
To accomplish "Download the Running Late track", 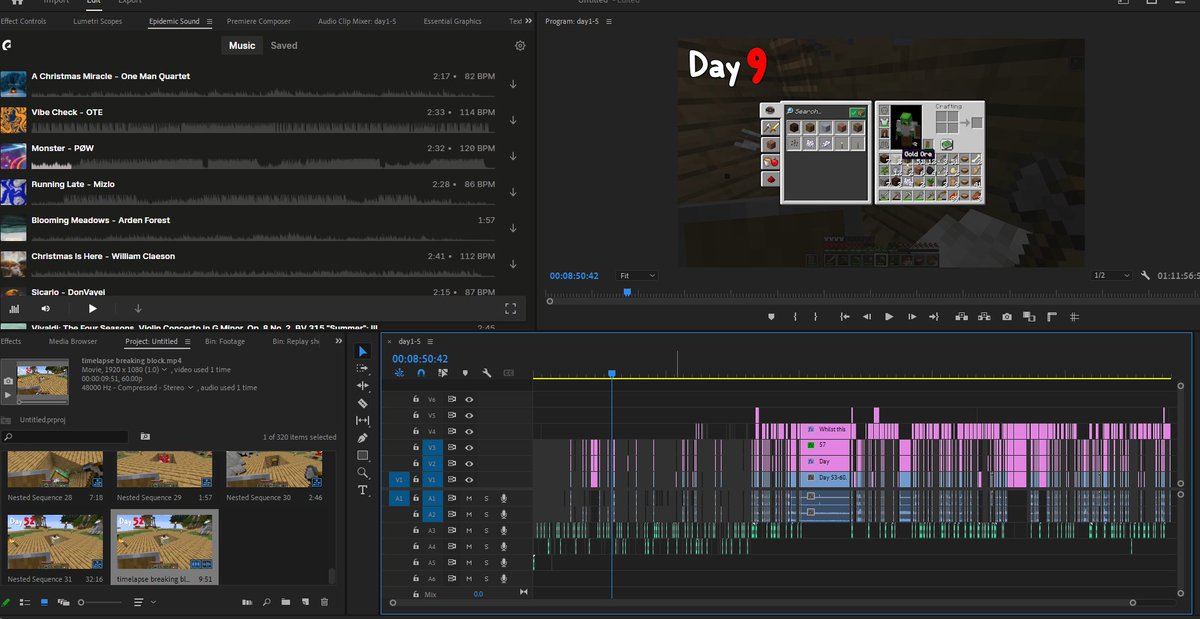I will pyautogui.click(x=513, y=192).
